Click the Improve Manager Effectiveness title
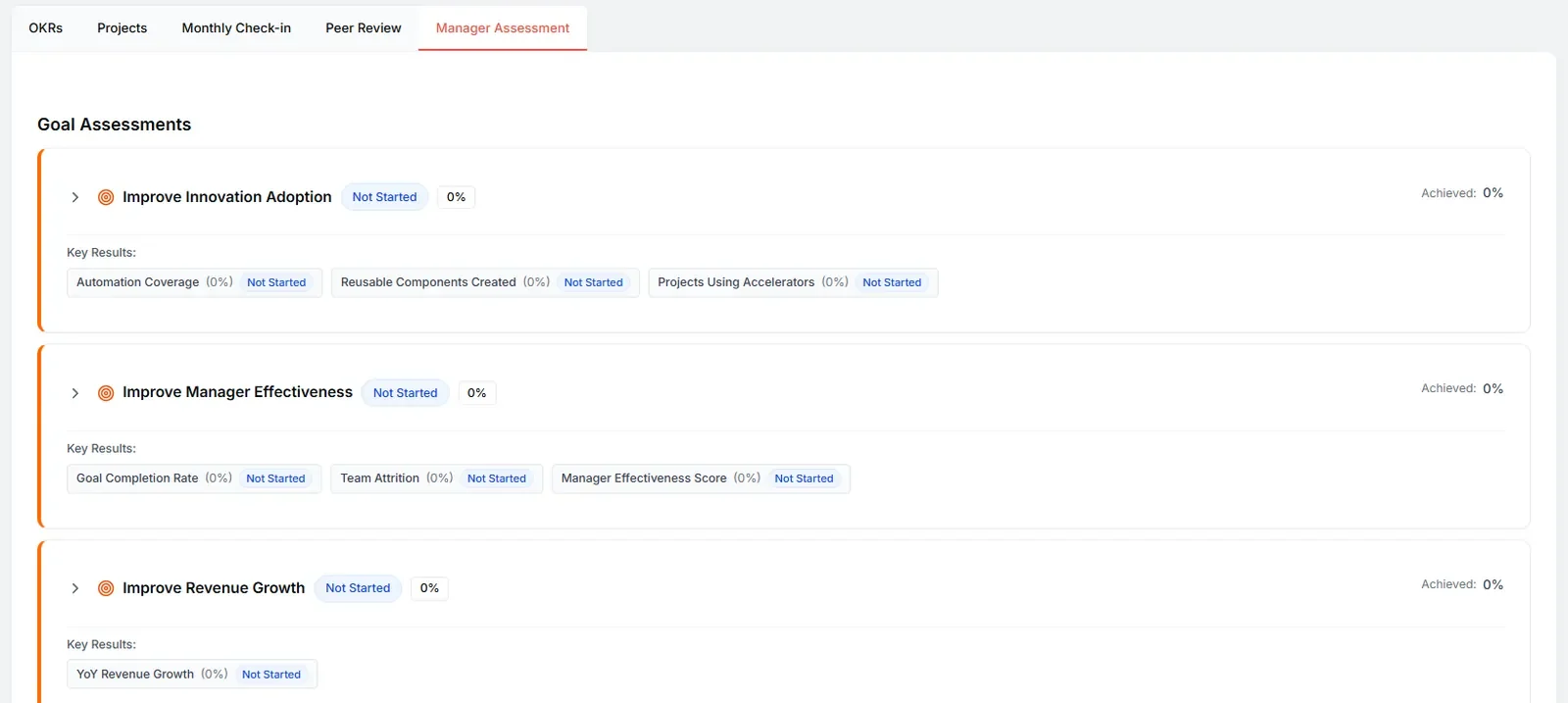The height and width of the screenshot is (703, 1568). pos(237,392)
